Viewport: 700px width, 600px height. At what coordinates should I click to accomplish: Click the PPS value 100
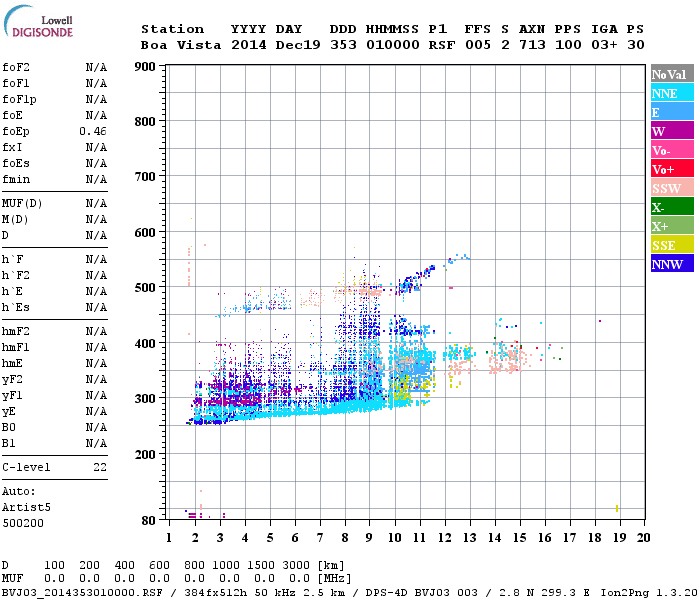568,45
